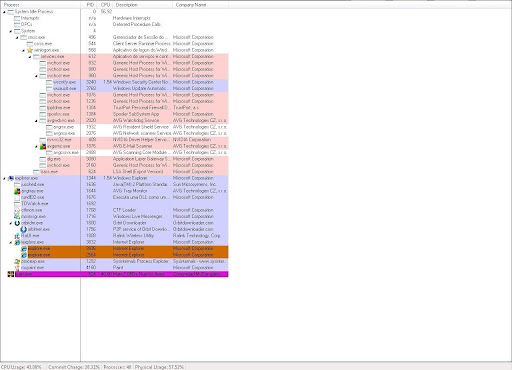
Task: Click the Sysinternals Process Explorer icon
Action: [17, 261]
